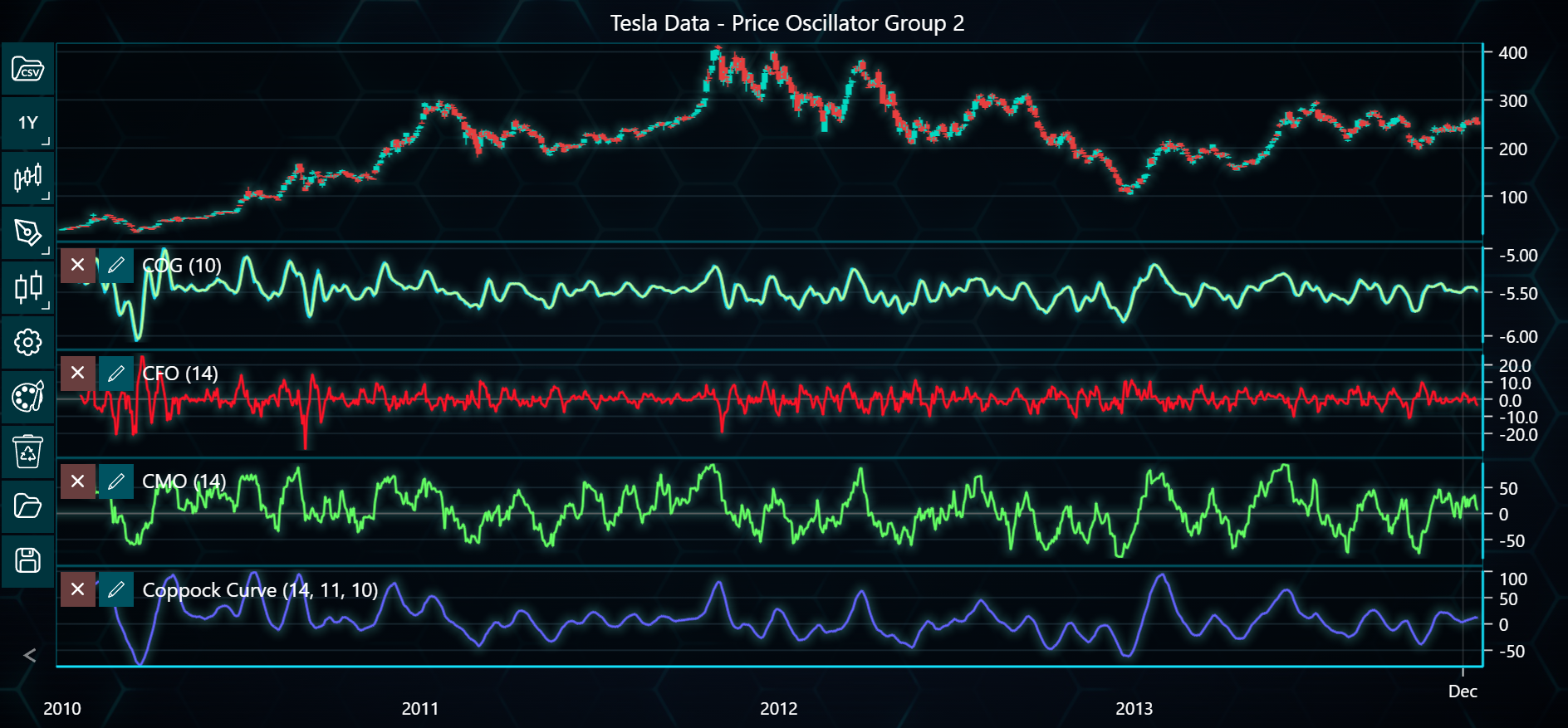Click the floppy disk save icon
This screenshot has height=728, width=1568.
[27, 560]
